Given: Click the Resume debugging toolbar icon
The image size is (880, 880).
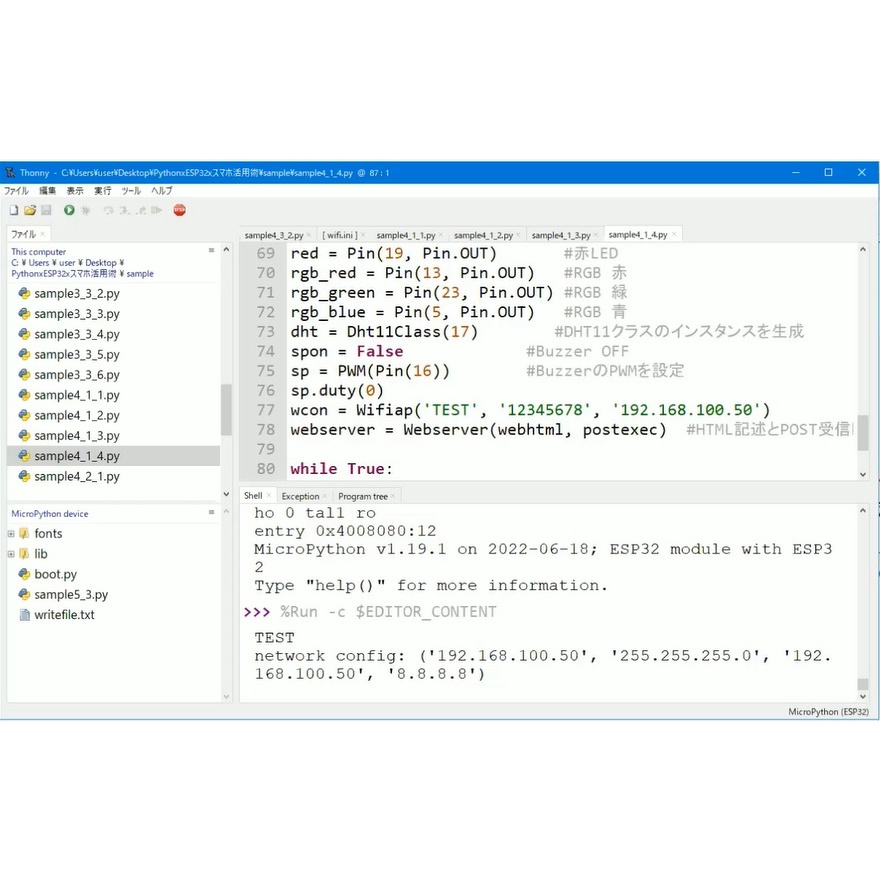Looking at the screenshot, I should (x=157, y=210).
